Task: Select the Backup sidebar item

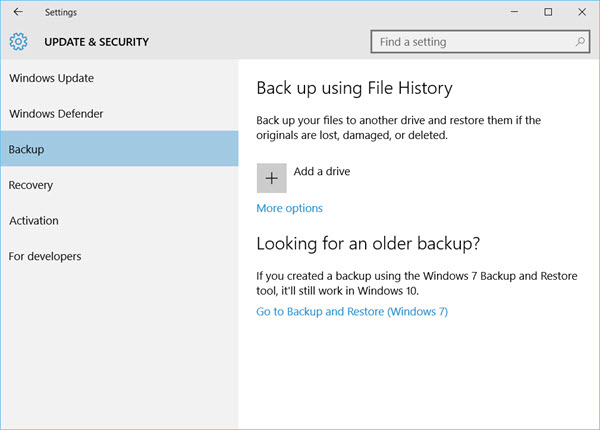Action: (26, 150)
